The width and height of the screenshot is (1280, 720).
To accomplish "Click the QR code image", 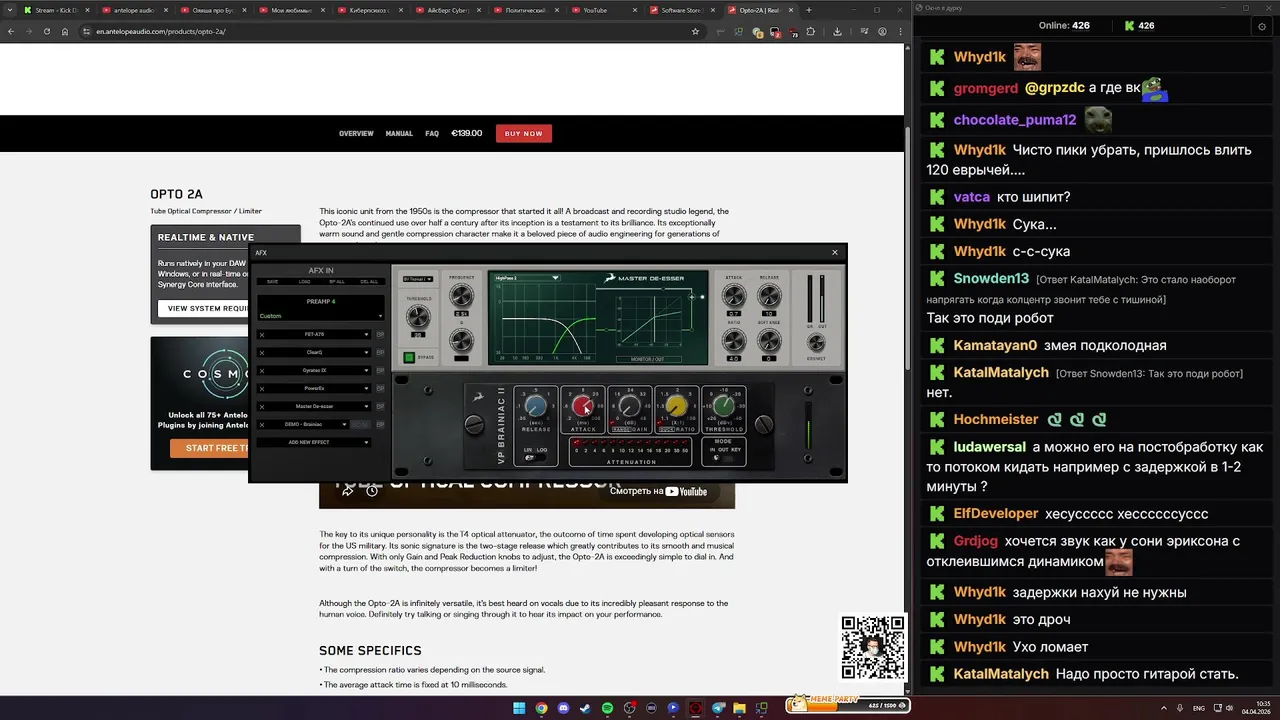I will coord(872,647).
